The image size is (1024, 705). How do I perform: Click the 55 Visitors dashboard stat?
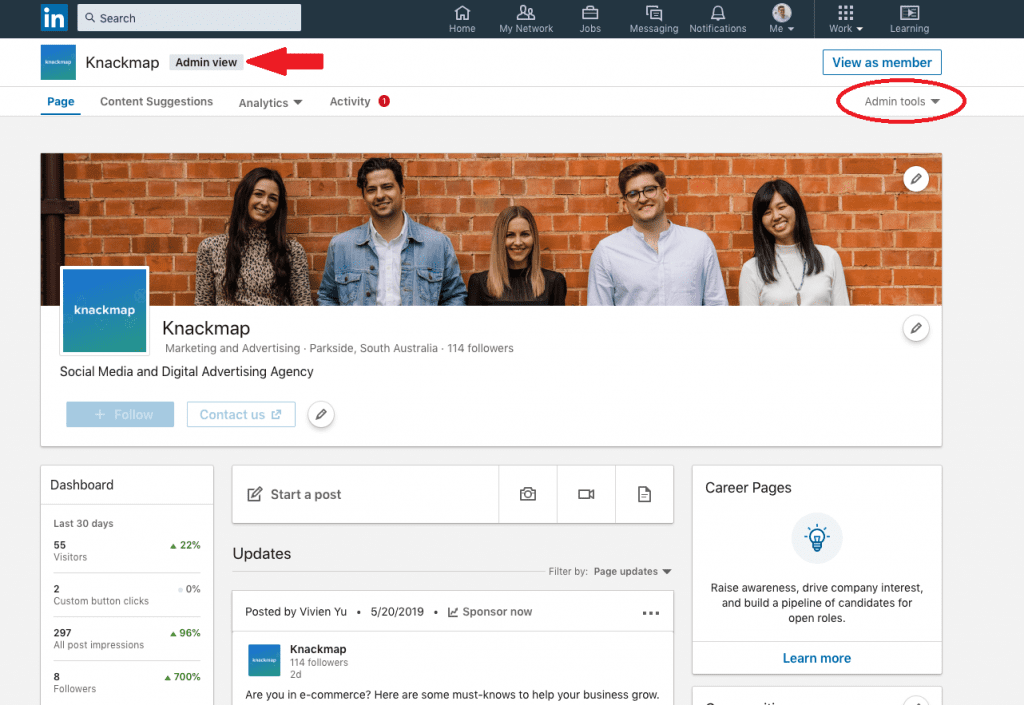pos(127,550)
